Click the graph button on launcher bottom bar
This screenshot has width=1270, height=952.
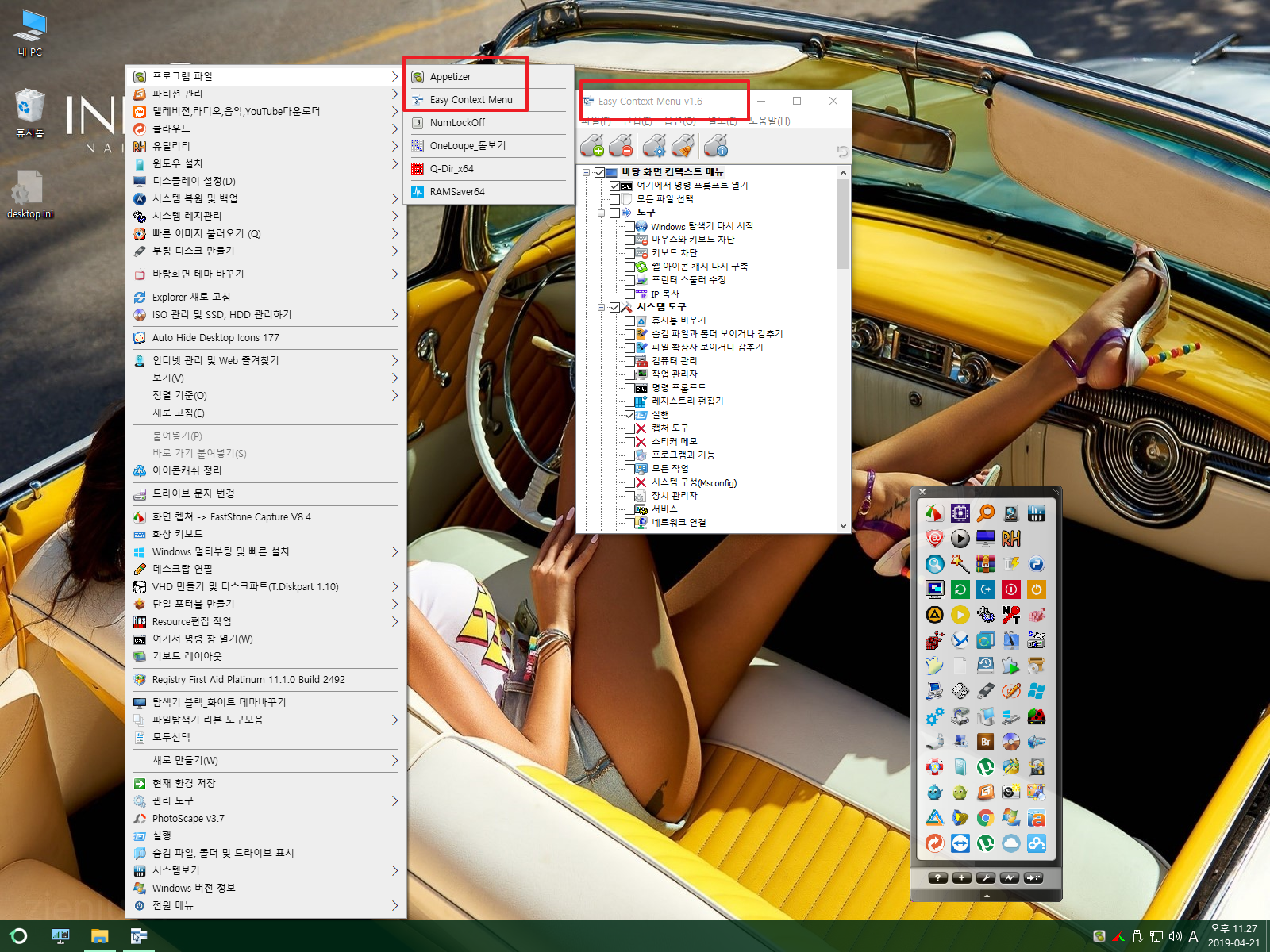tap(1009, 878)
